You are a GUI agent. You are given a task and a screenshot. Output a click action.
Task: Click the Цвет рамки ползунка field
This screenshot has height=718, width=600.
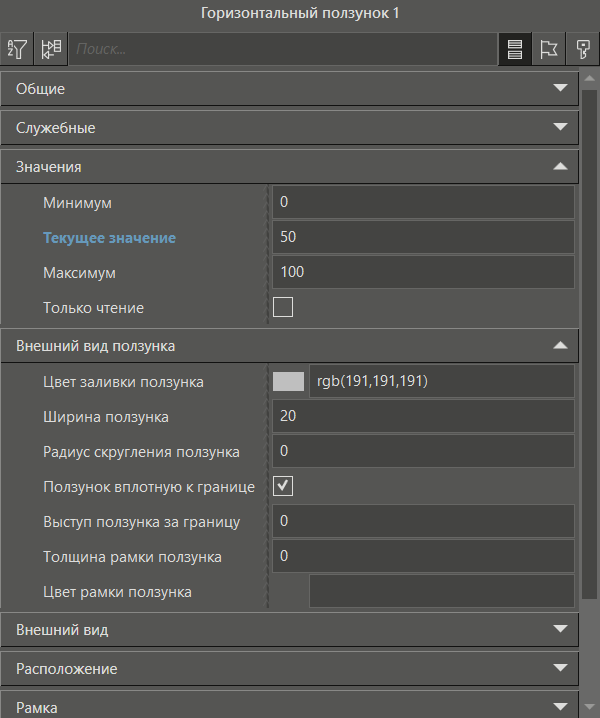coord(440,591)
